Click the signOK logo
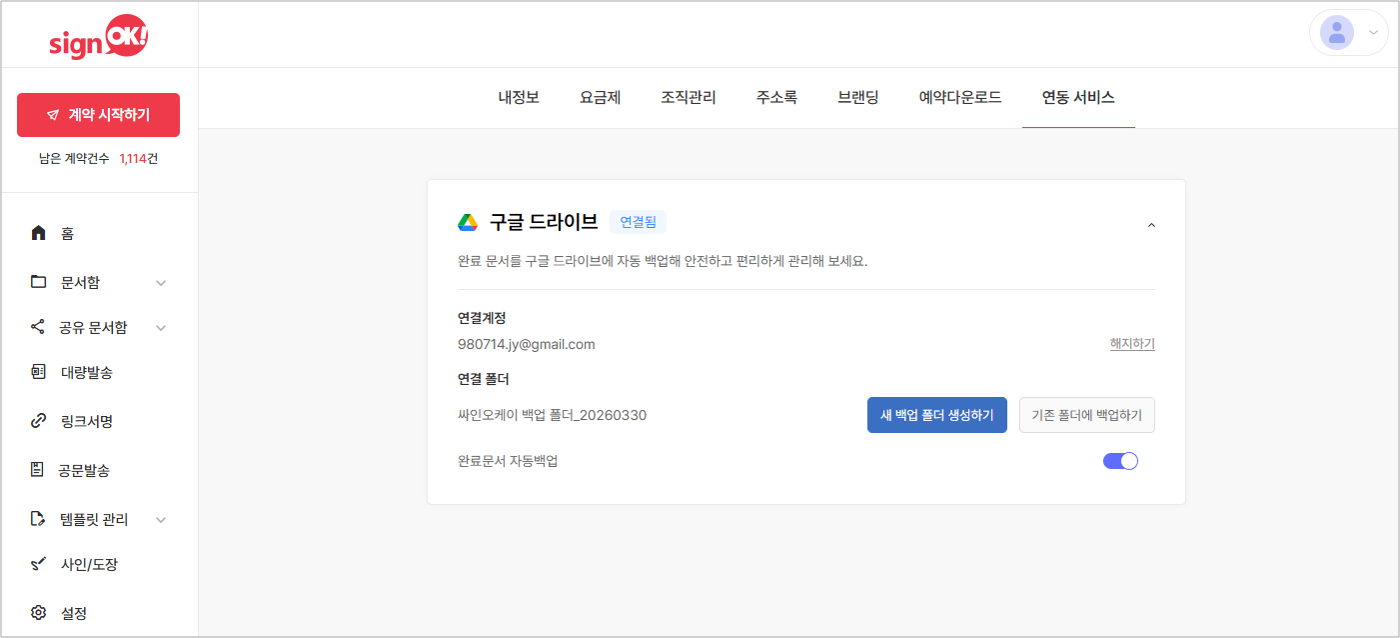 98,37
